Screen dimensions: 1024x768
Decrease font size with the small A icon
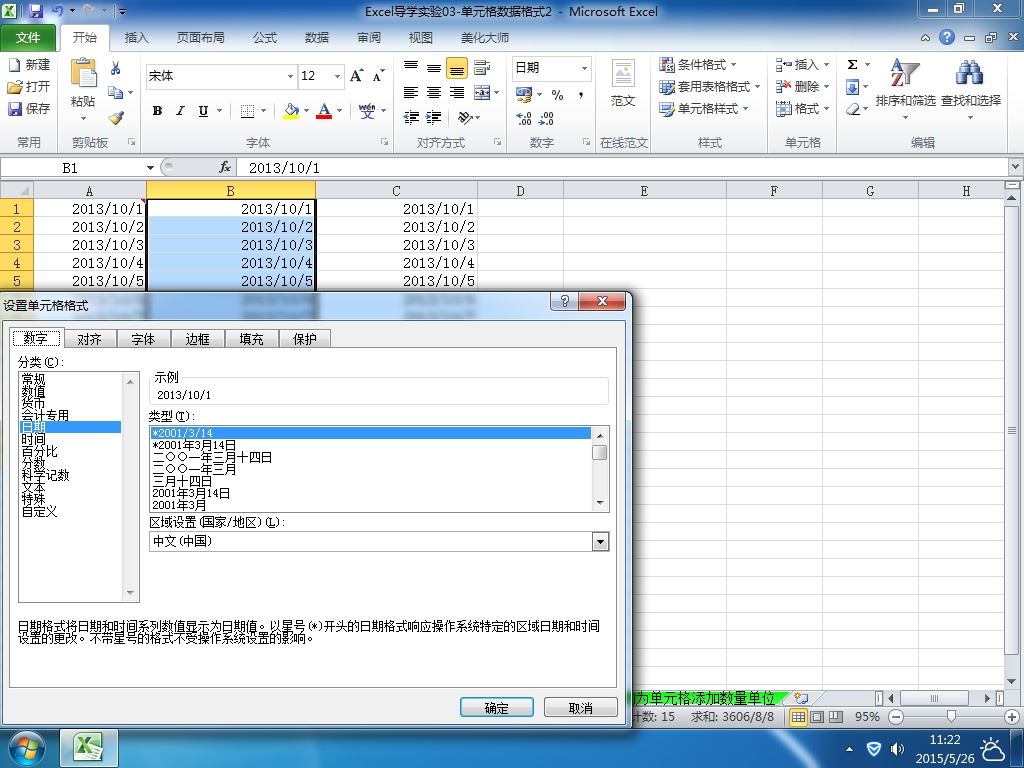tap(378, 76)
